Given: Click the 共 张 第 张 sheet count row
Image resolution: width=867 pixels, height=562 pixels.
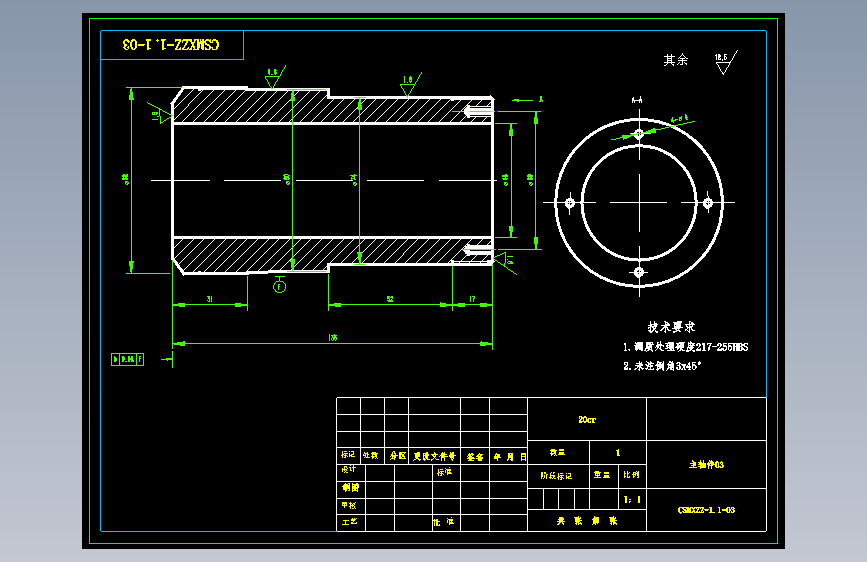Looking at the screenshot, I should [x=587, y=521].
